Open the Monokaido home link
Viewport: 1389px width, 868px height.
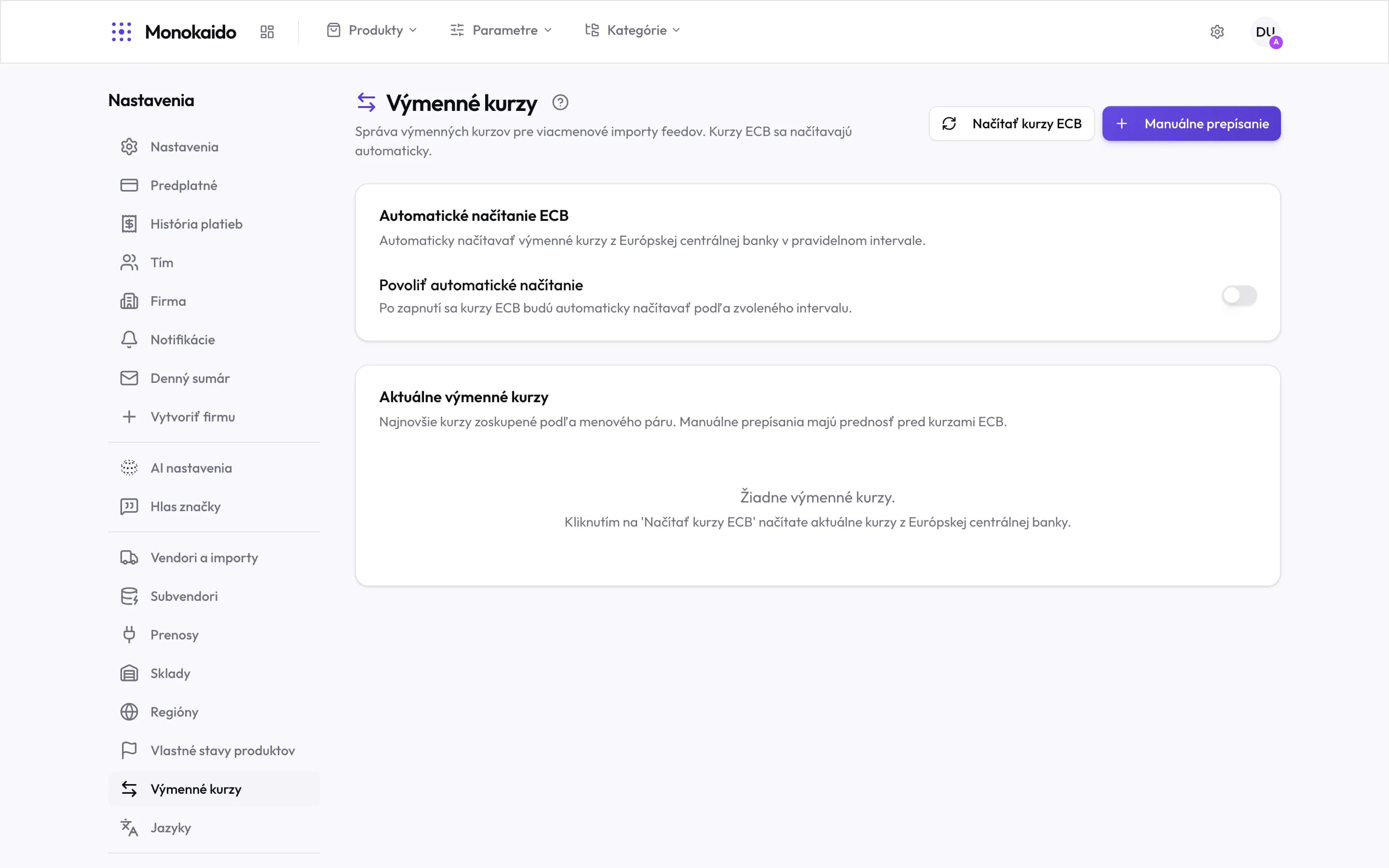(x=174, y=31)
